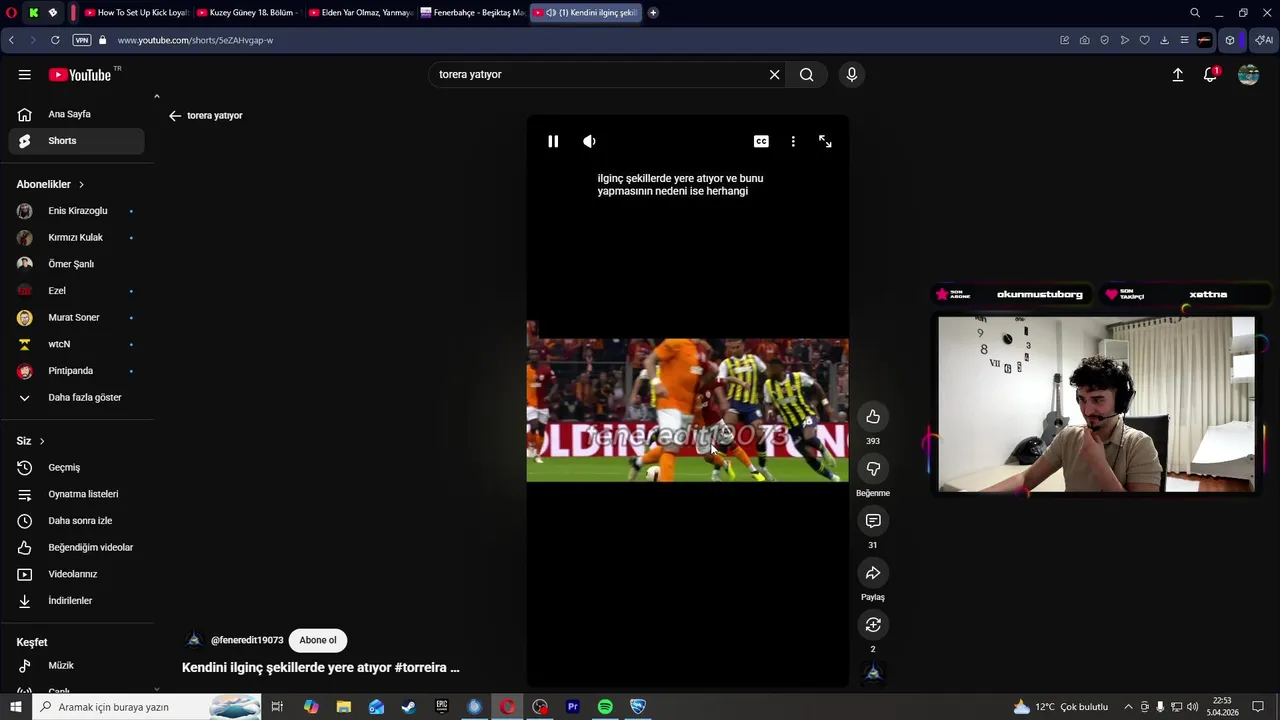1280x720 pixels.
Task: Select Shorts in the sidebar
Action: click(x=77, y=141)
